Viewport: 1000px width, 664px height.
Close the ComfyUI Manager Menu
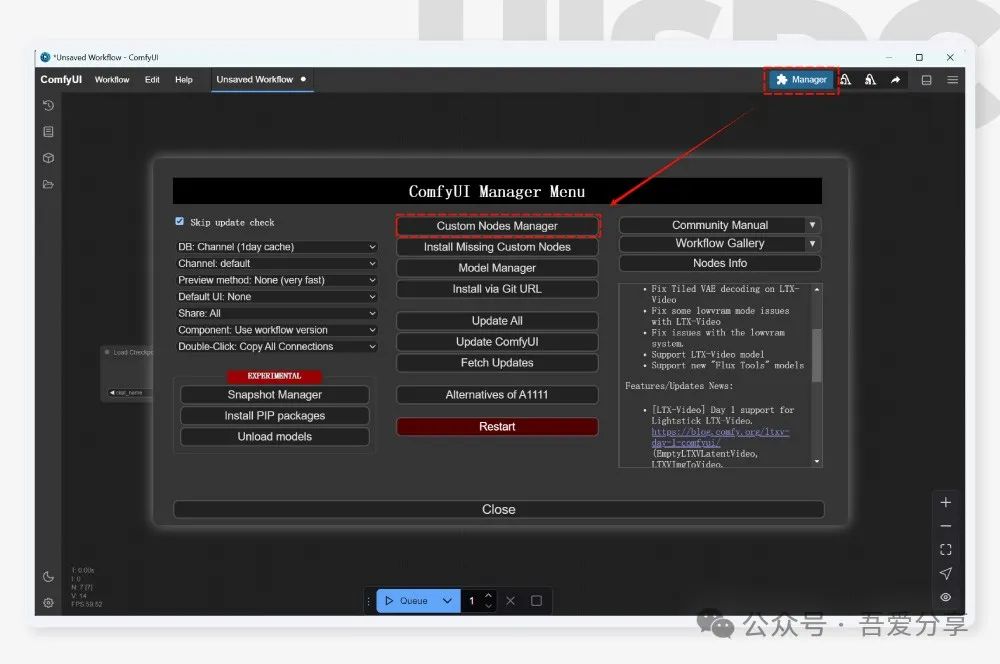499,510
